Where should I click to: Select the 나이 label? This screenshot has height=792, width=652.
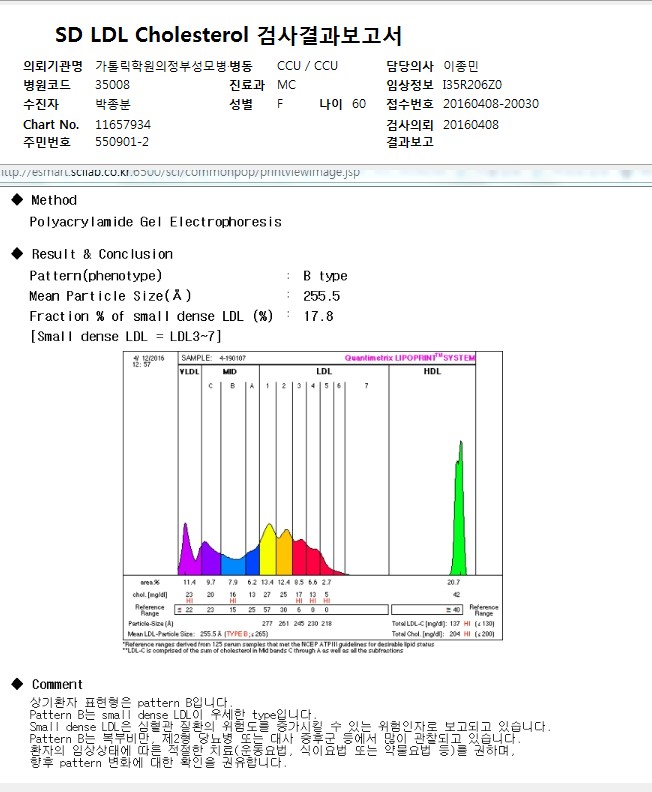click(x=330, y=104)
